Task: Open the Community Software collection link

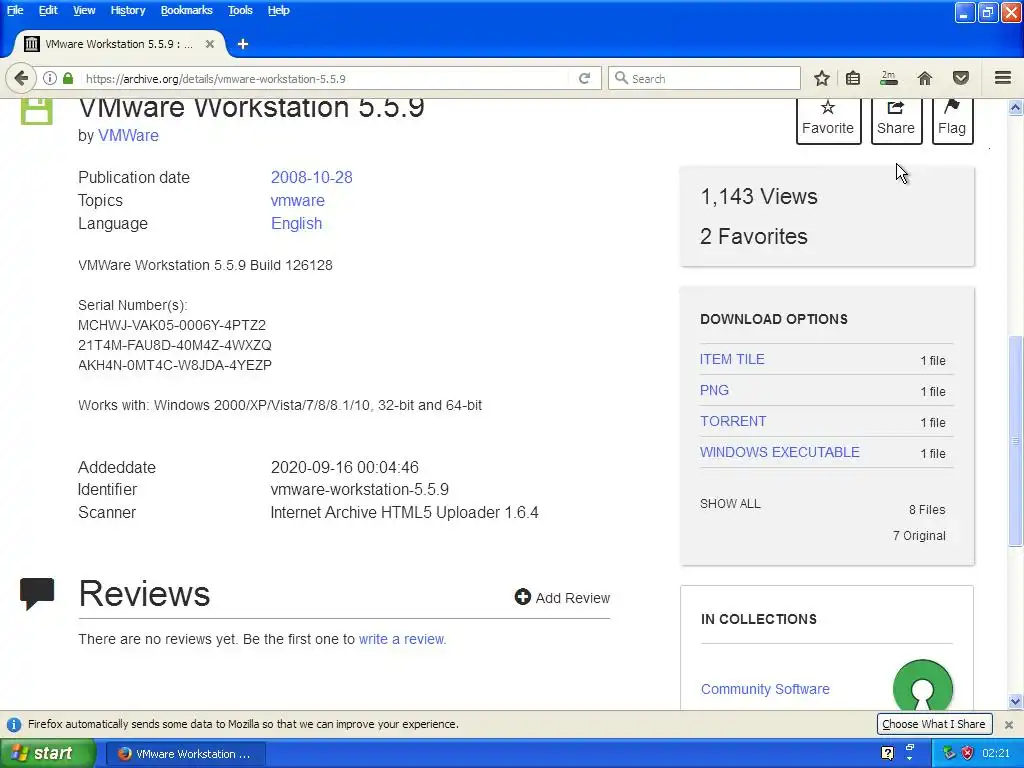Action: click(765, 689)
